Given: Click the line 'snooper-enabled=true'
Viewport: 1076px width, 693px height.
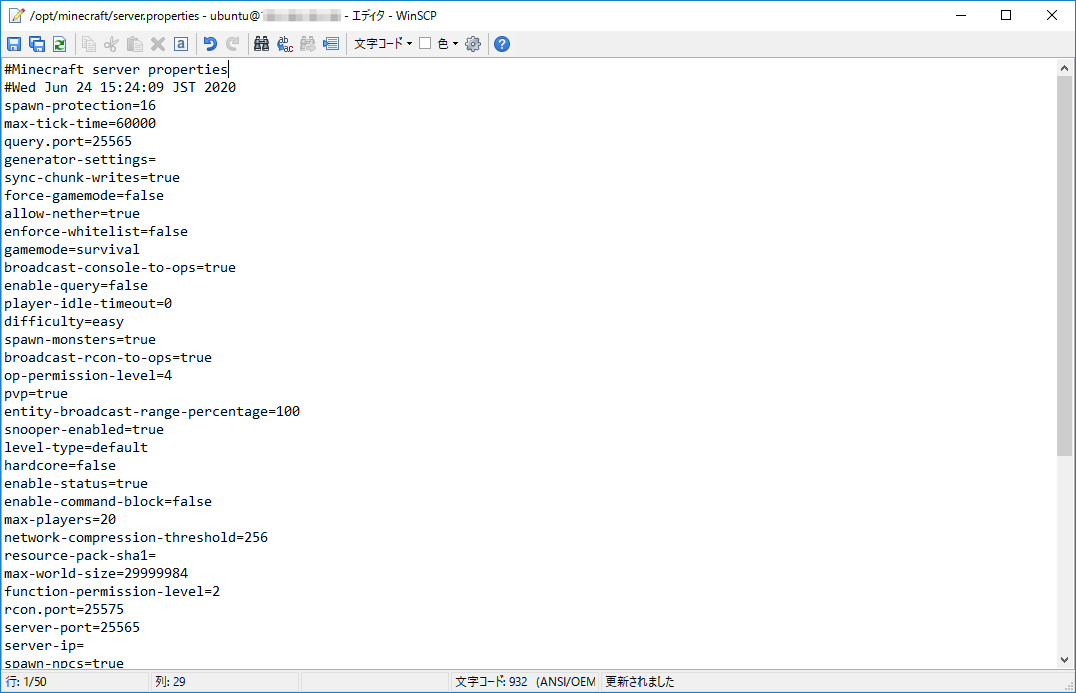Looking at the screenshot, I should (x=84, y=430).
